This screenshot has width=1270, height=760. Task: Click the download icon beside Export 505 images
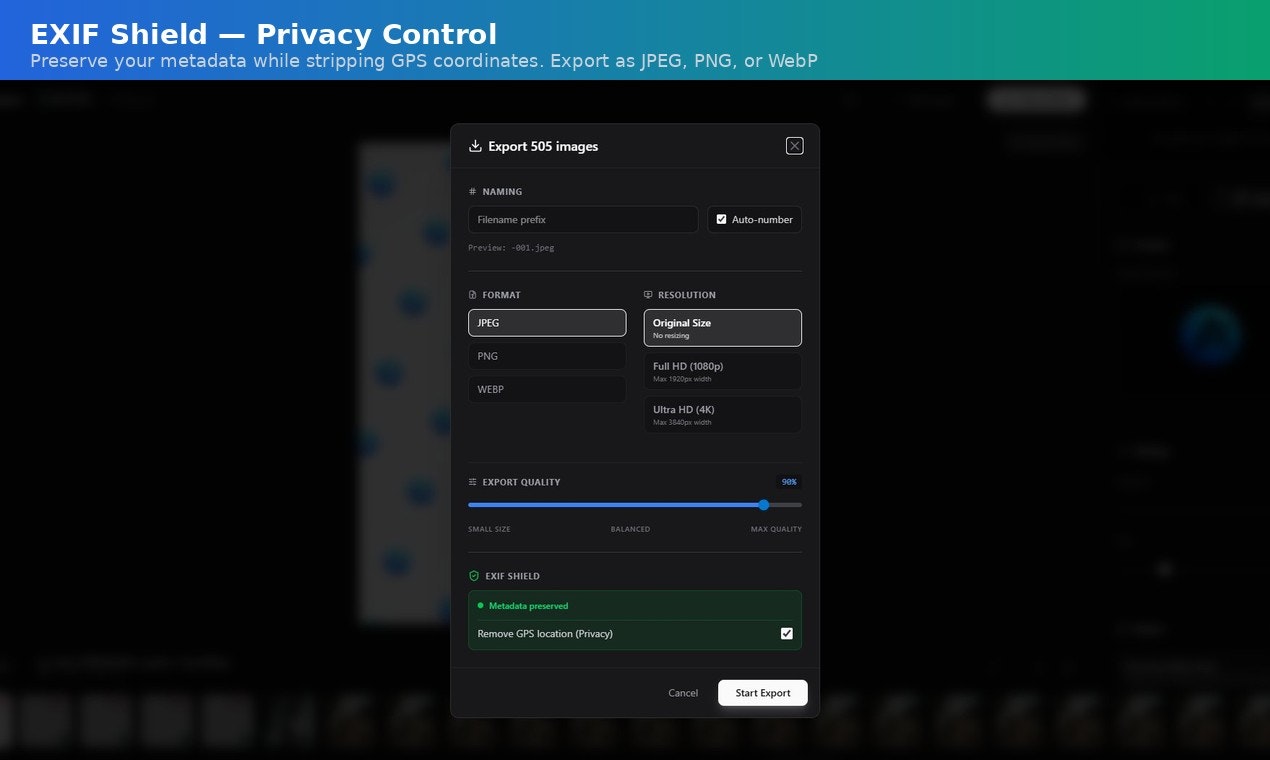coord(475,146)
